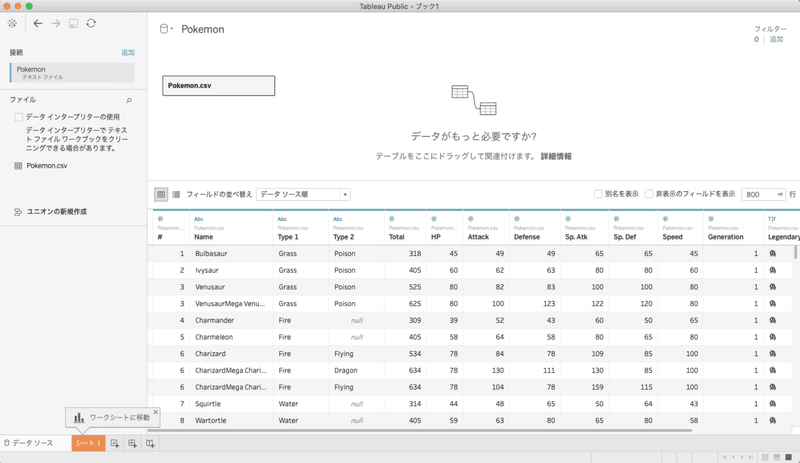Switch to metadata list view
The height and width of the screenshot is (463, 800).
click(176, 194)
